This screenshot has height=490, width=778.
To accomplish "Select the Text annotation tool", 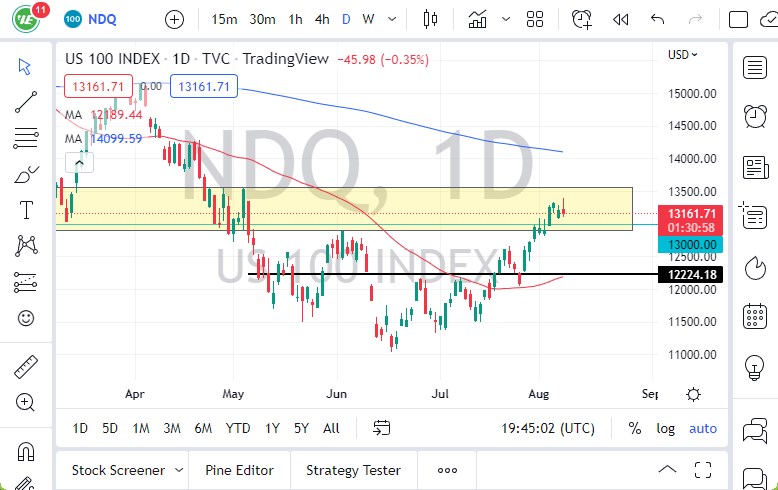I will pos(26,209).
